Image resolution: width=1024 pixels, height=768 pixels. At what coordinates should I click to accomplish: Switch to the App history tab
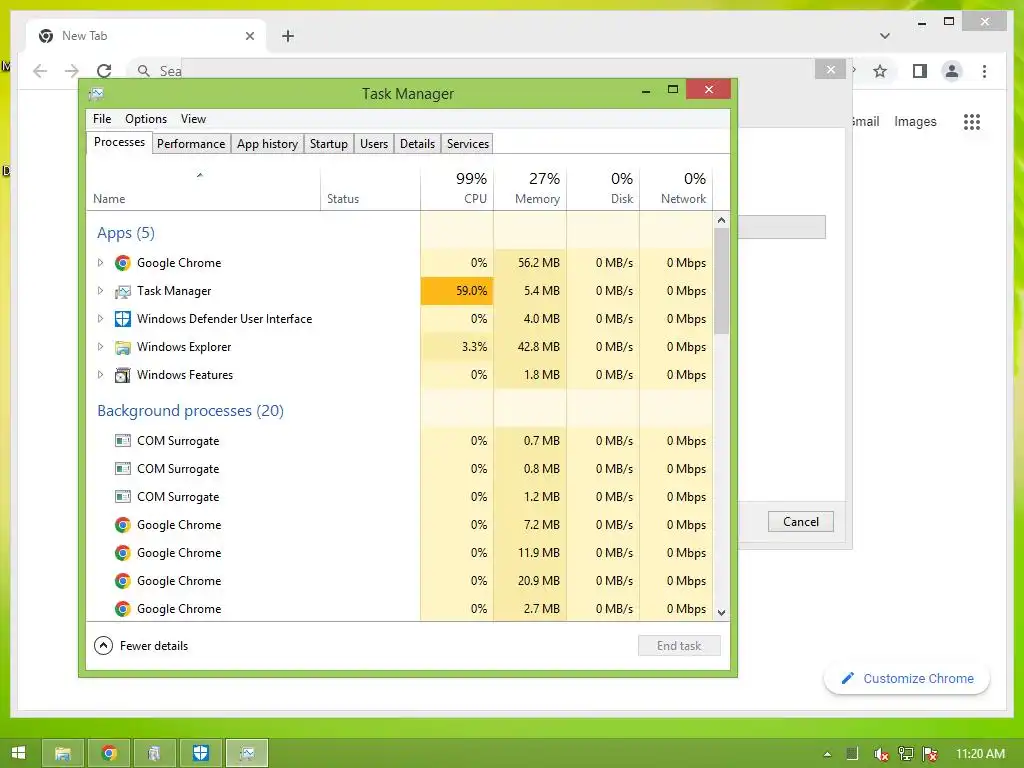[267, 144]
